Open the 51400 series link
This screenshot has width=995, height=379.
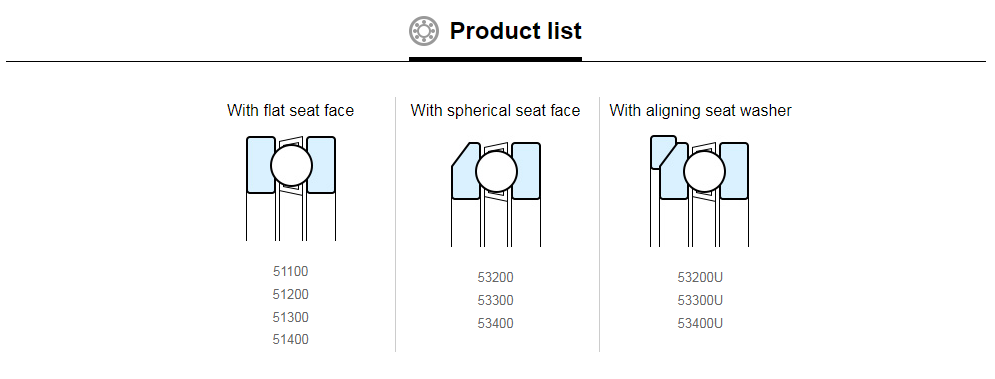[x=291, y=340]
